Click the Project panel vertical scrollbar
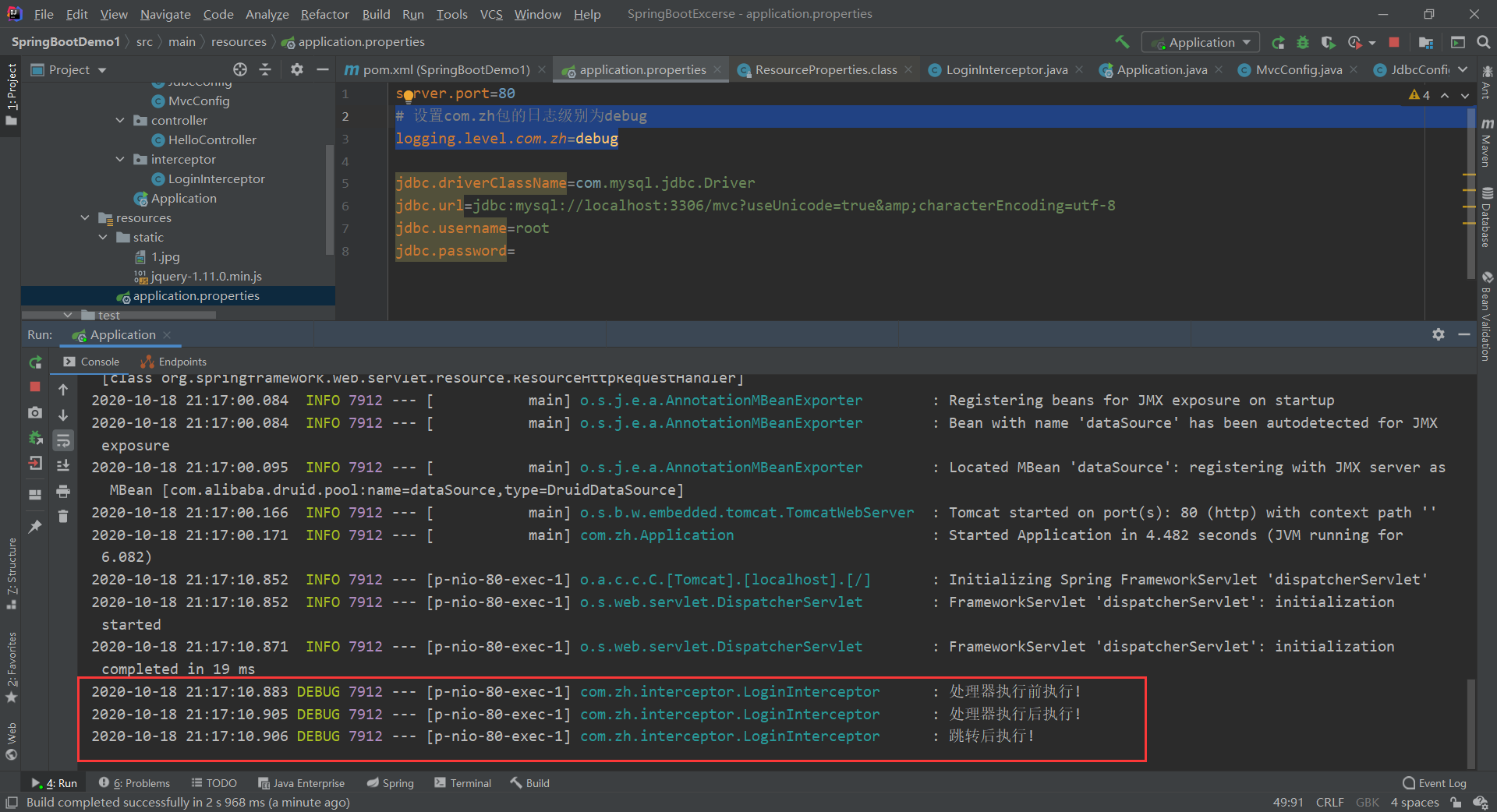 [329, 199]
